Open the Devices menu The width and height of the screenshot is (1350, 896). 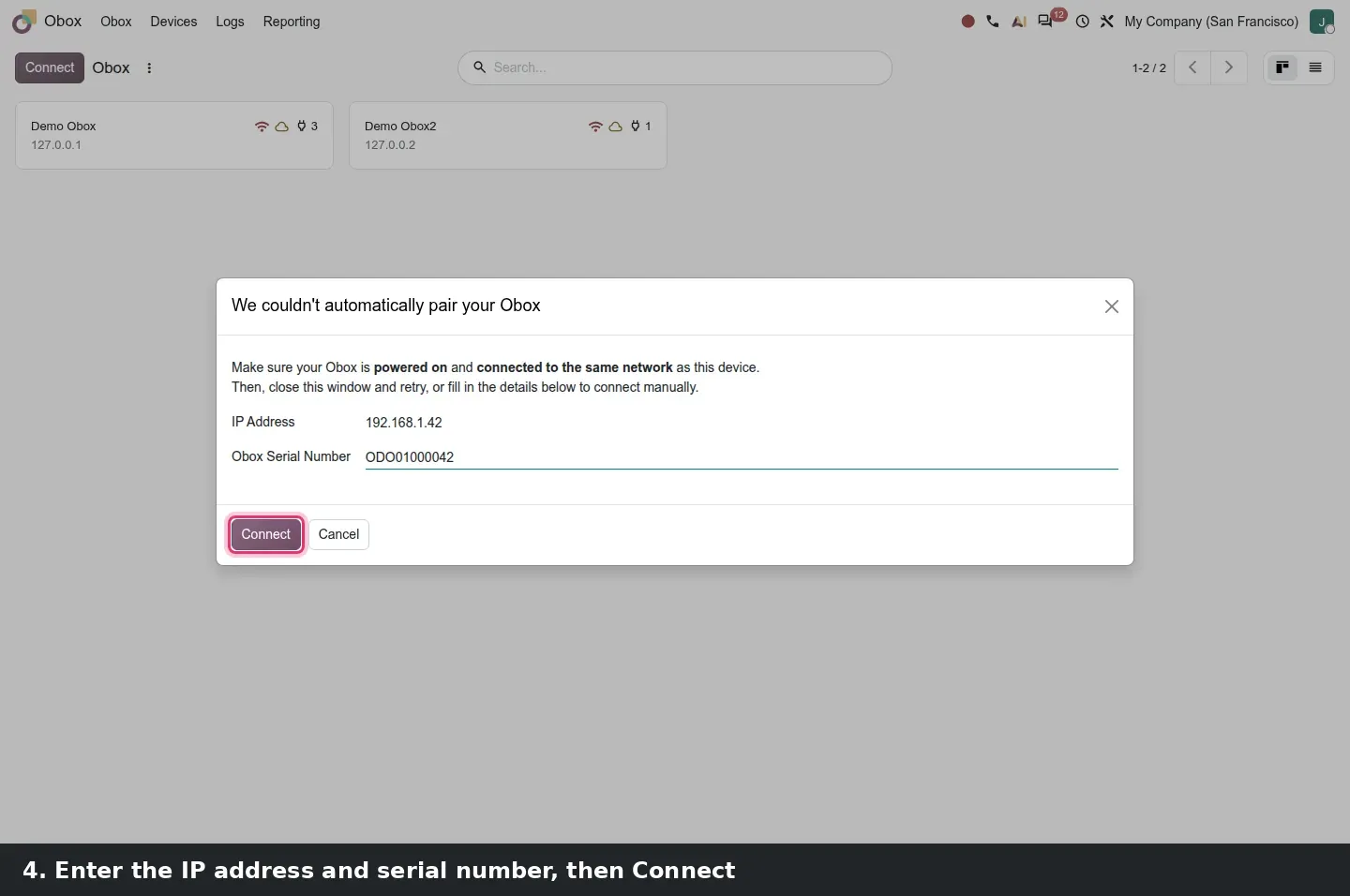173,22
